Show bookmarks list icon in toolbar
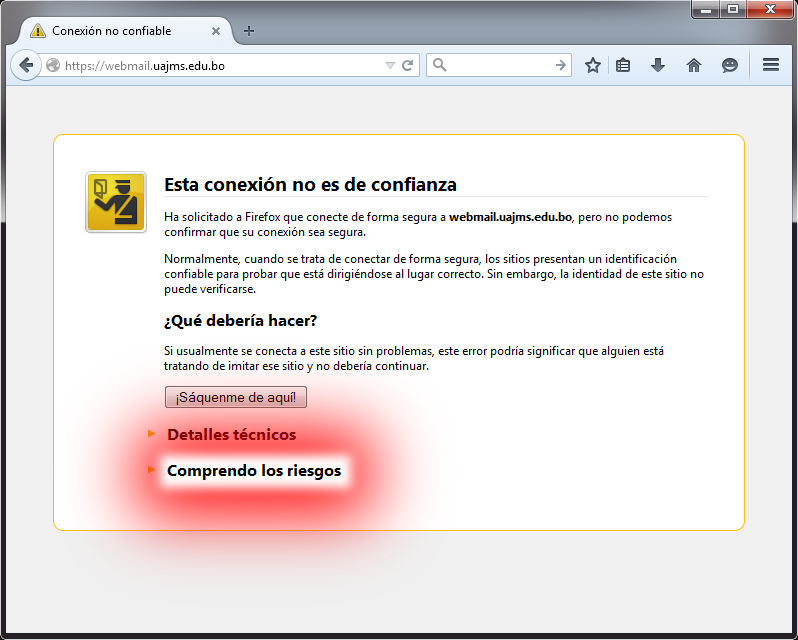 623,65
